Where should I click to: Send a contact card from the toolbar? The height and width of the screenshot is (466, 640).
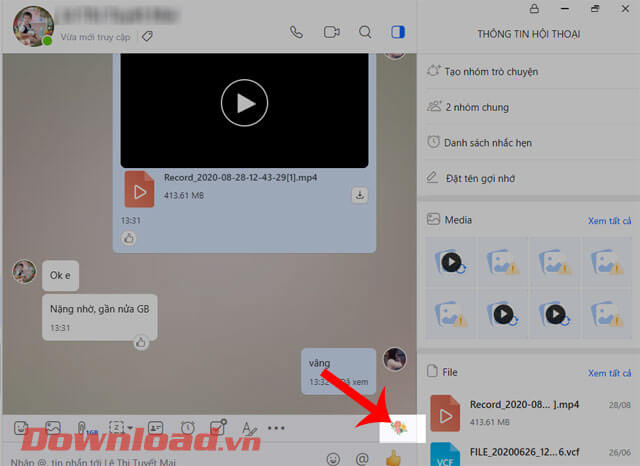pos(155,428)
